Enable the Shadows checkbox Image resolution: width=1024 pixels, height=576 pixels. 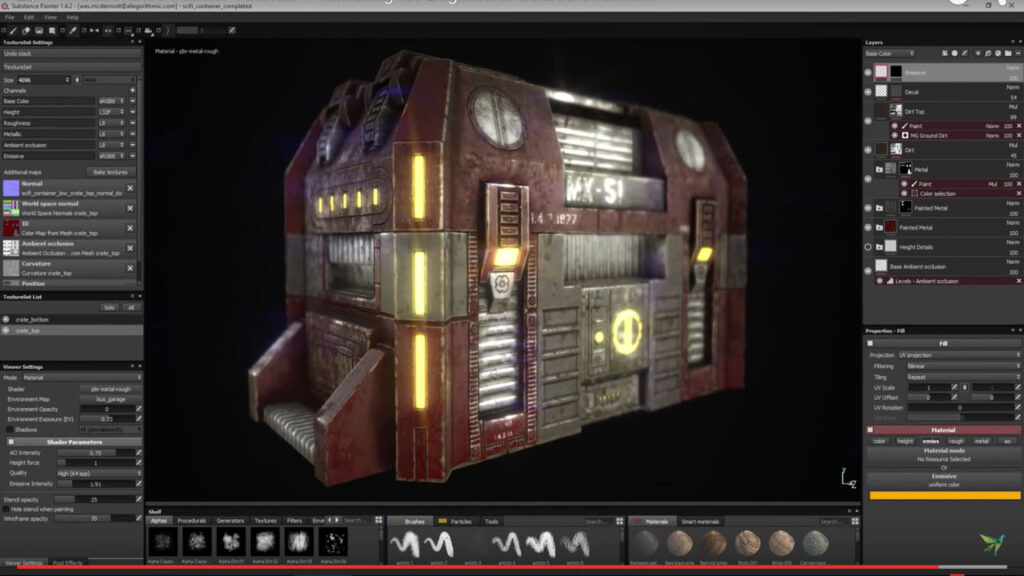click(x=9, y=430)
